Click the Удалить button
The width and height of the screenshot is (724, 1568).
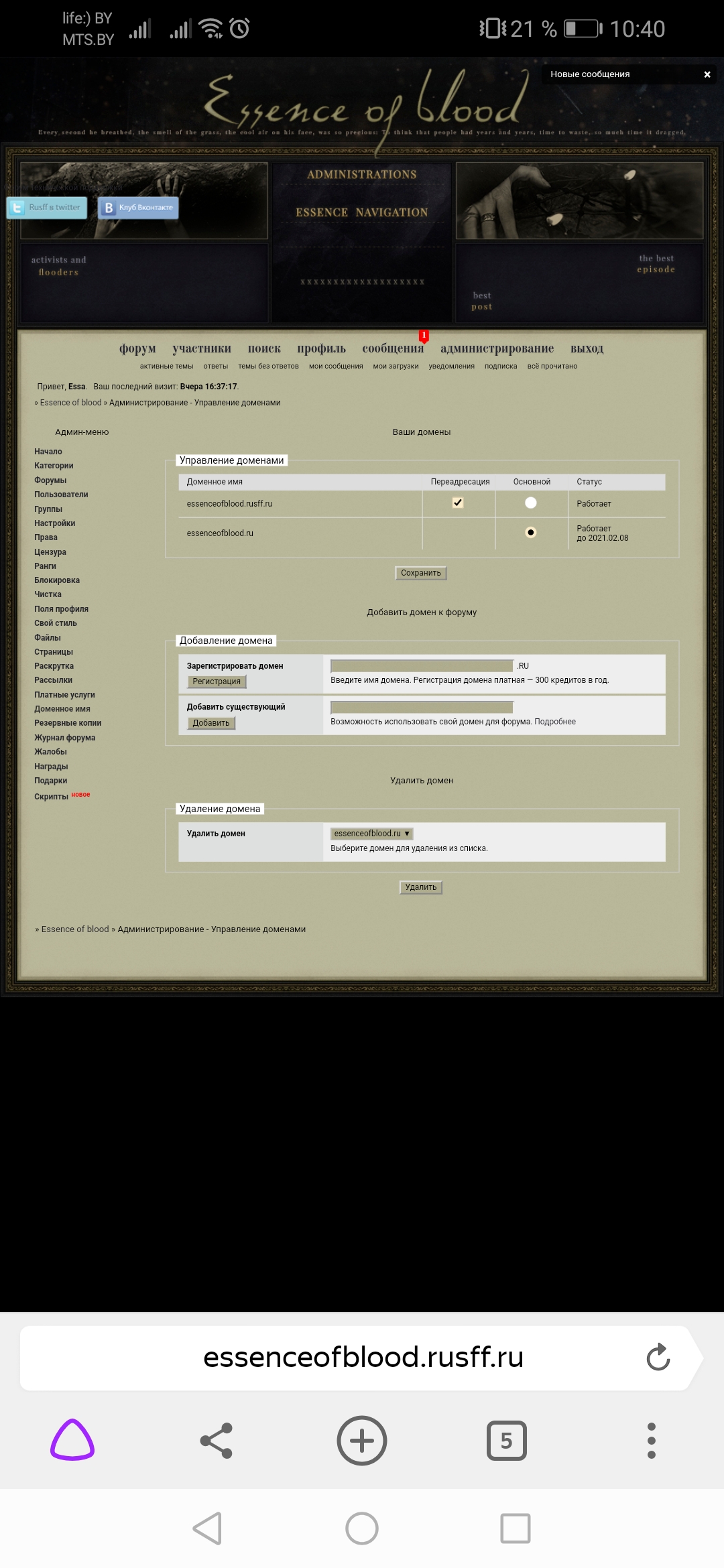click(x=421, y=887)
